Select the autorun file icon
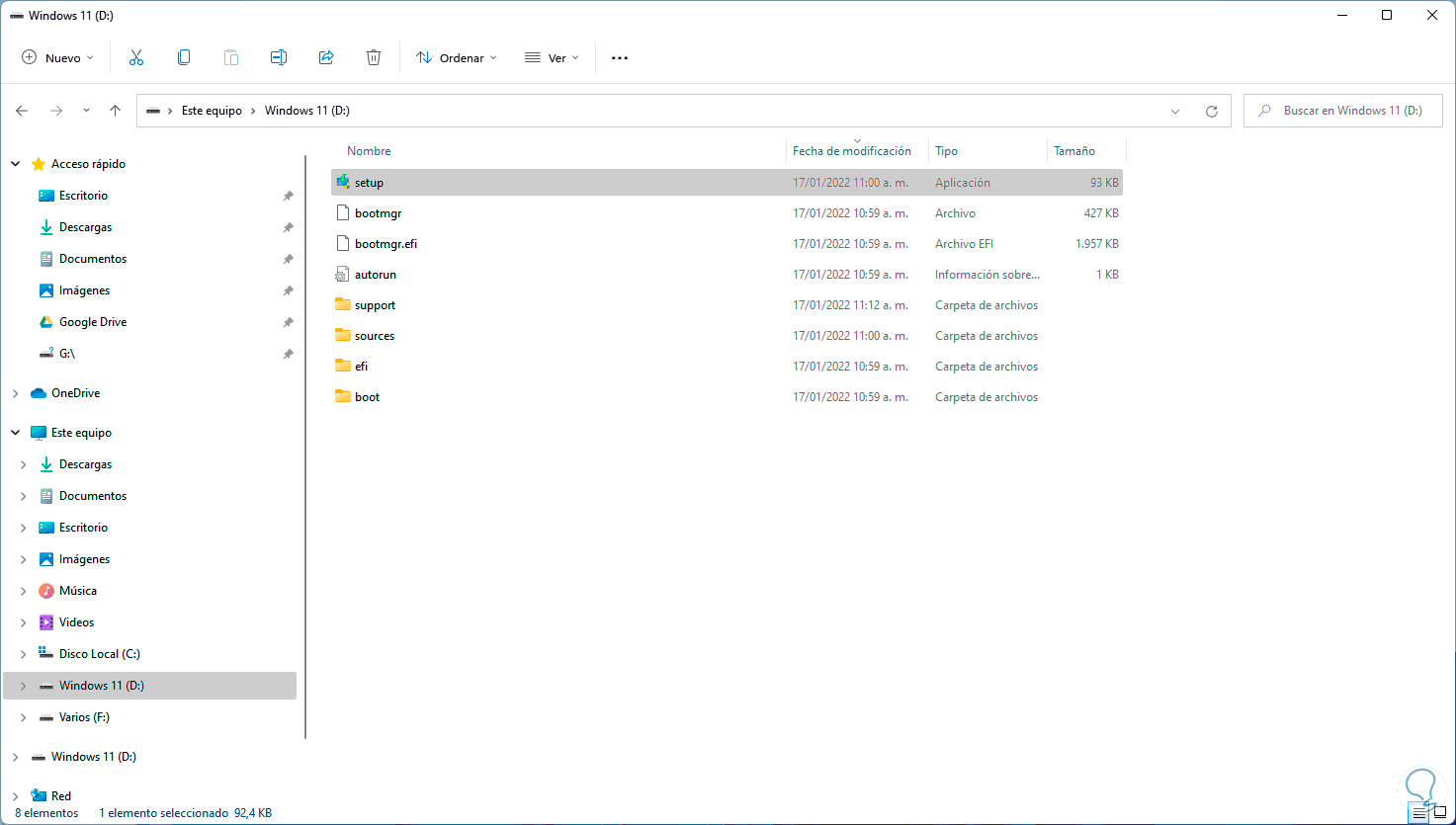This screenshot has height=825, width=1456. coord(343,274)
